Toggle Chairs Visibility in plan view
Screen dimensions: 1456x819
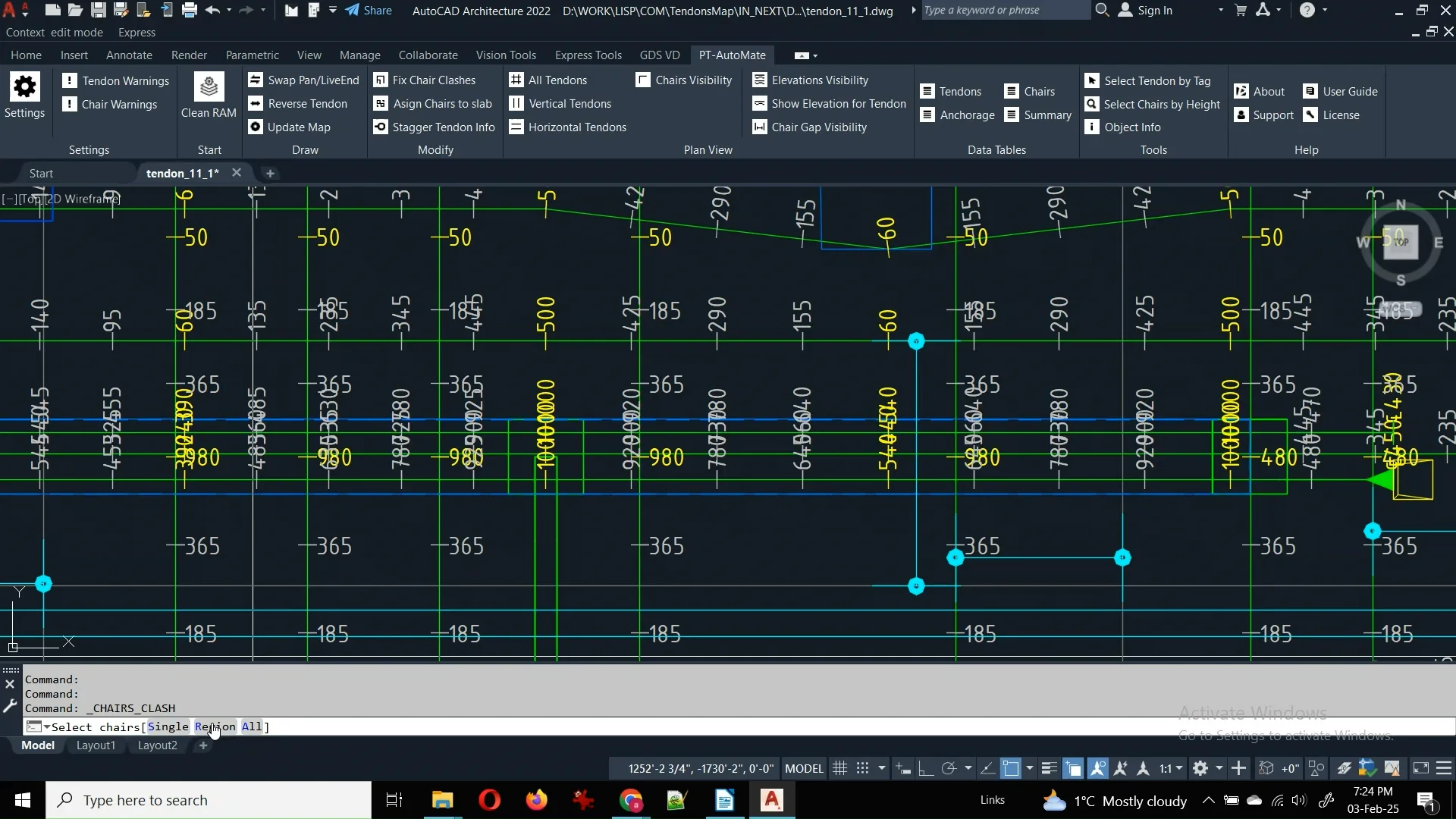point(684,80)
